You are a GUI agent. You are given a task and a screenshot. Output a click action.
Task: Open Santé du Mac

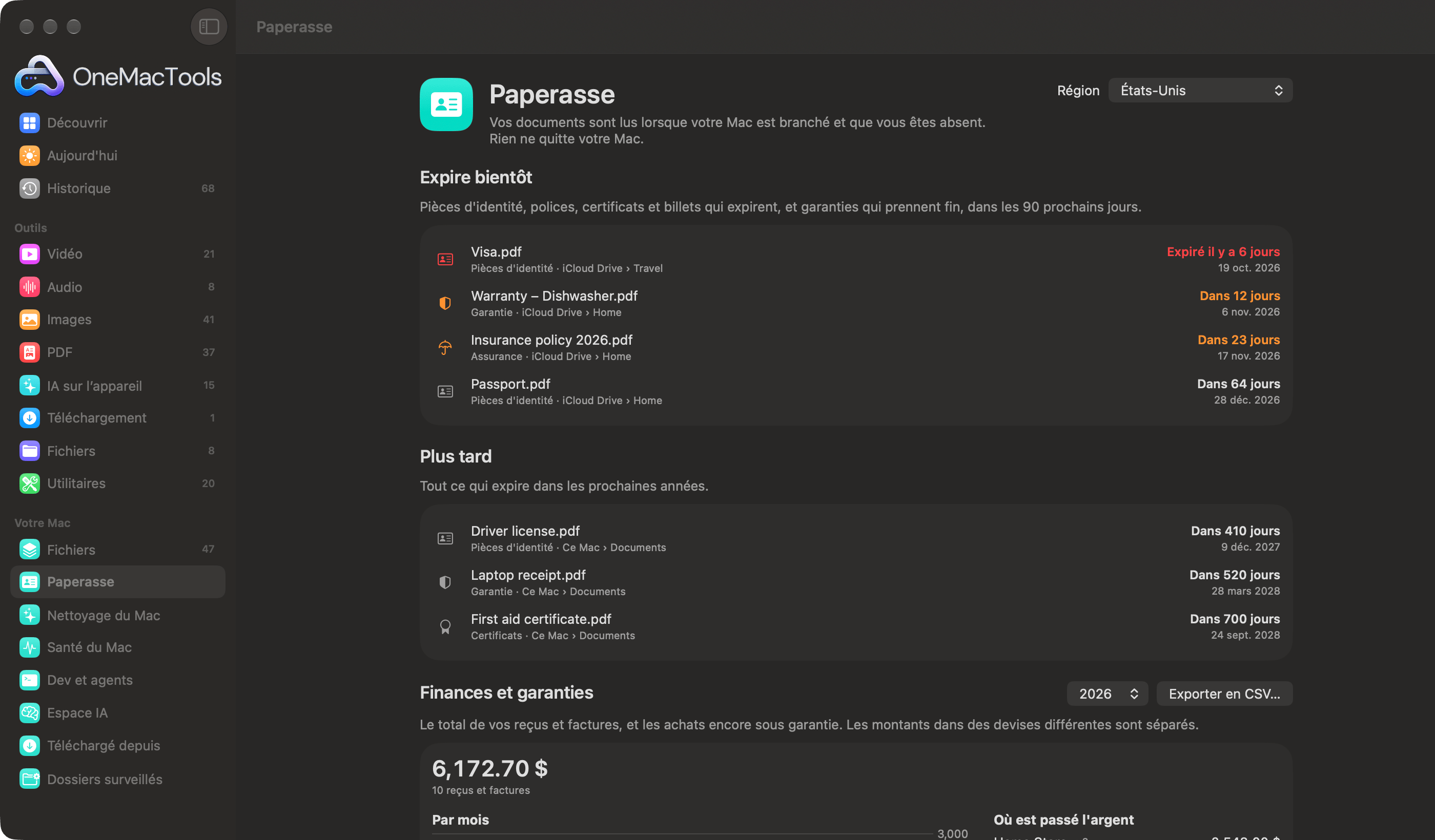(x=117, y=647)
